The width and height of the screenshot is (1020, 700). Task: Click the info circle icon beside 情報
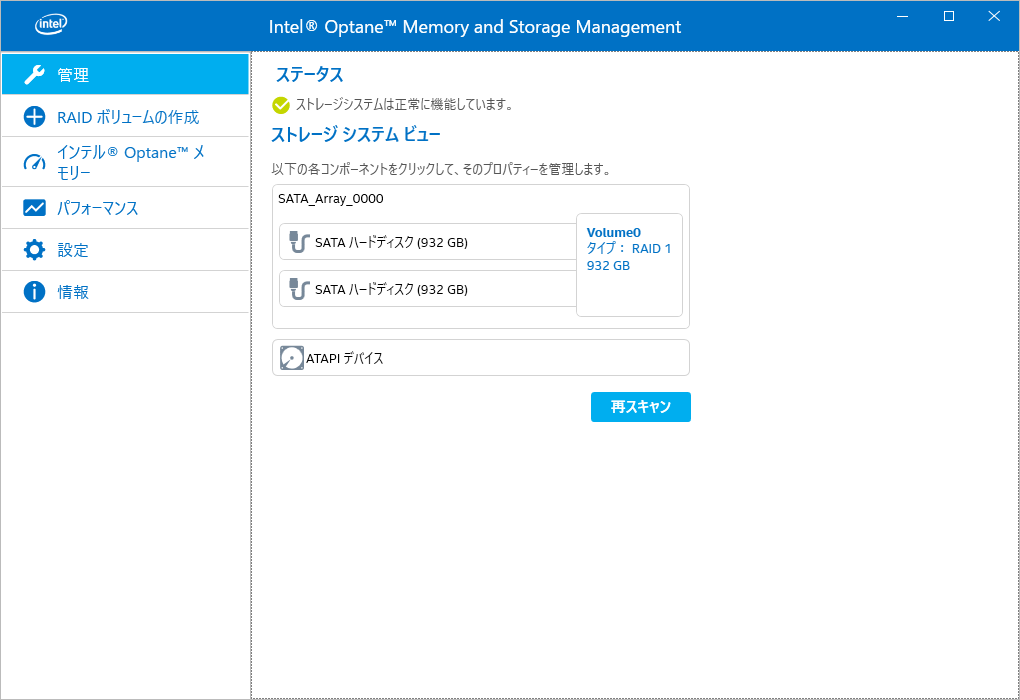click(x=34, y=291)
